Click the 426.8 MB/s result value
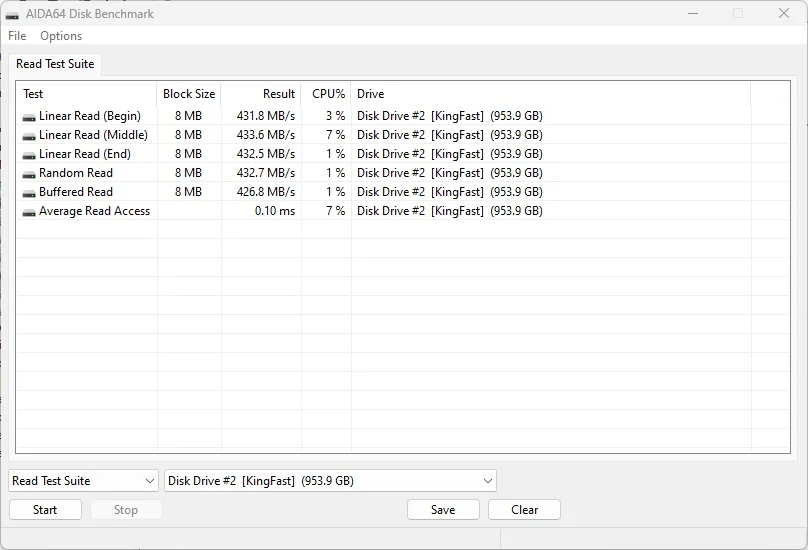 tap(266, 192)
